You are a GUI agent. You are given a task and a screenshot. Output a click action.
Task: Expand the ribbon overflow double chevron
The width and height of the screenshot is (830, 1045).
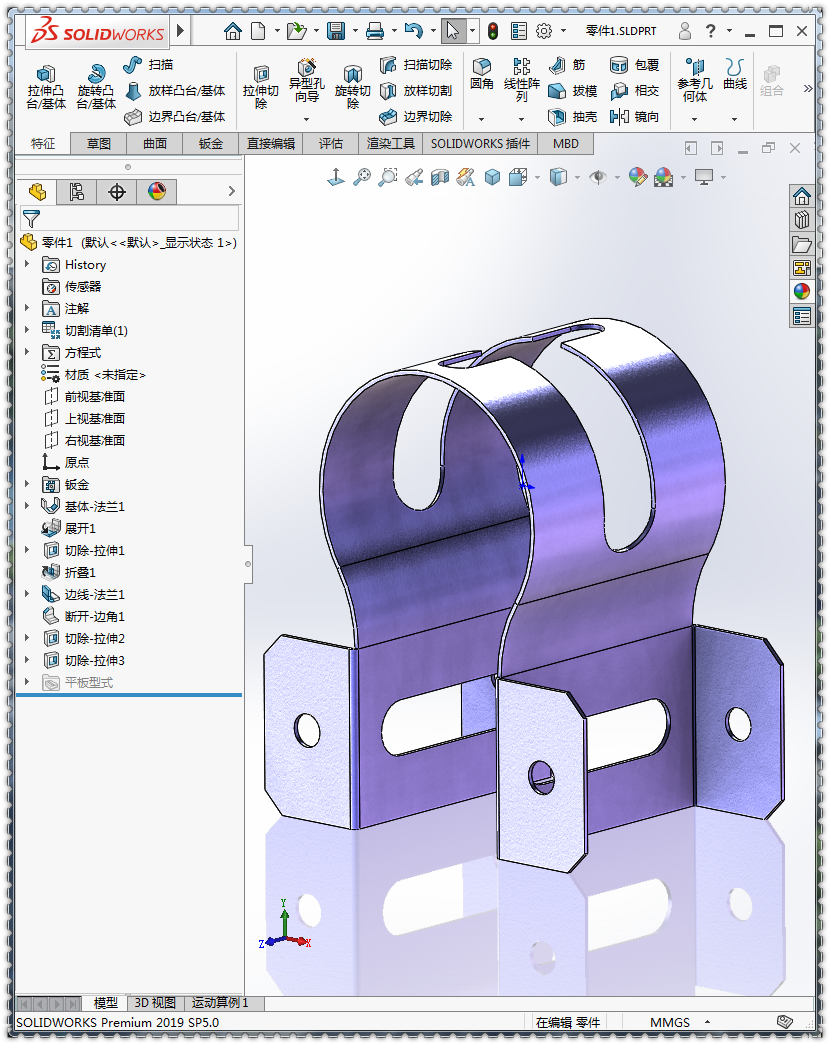pos(808,88)
